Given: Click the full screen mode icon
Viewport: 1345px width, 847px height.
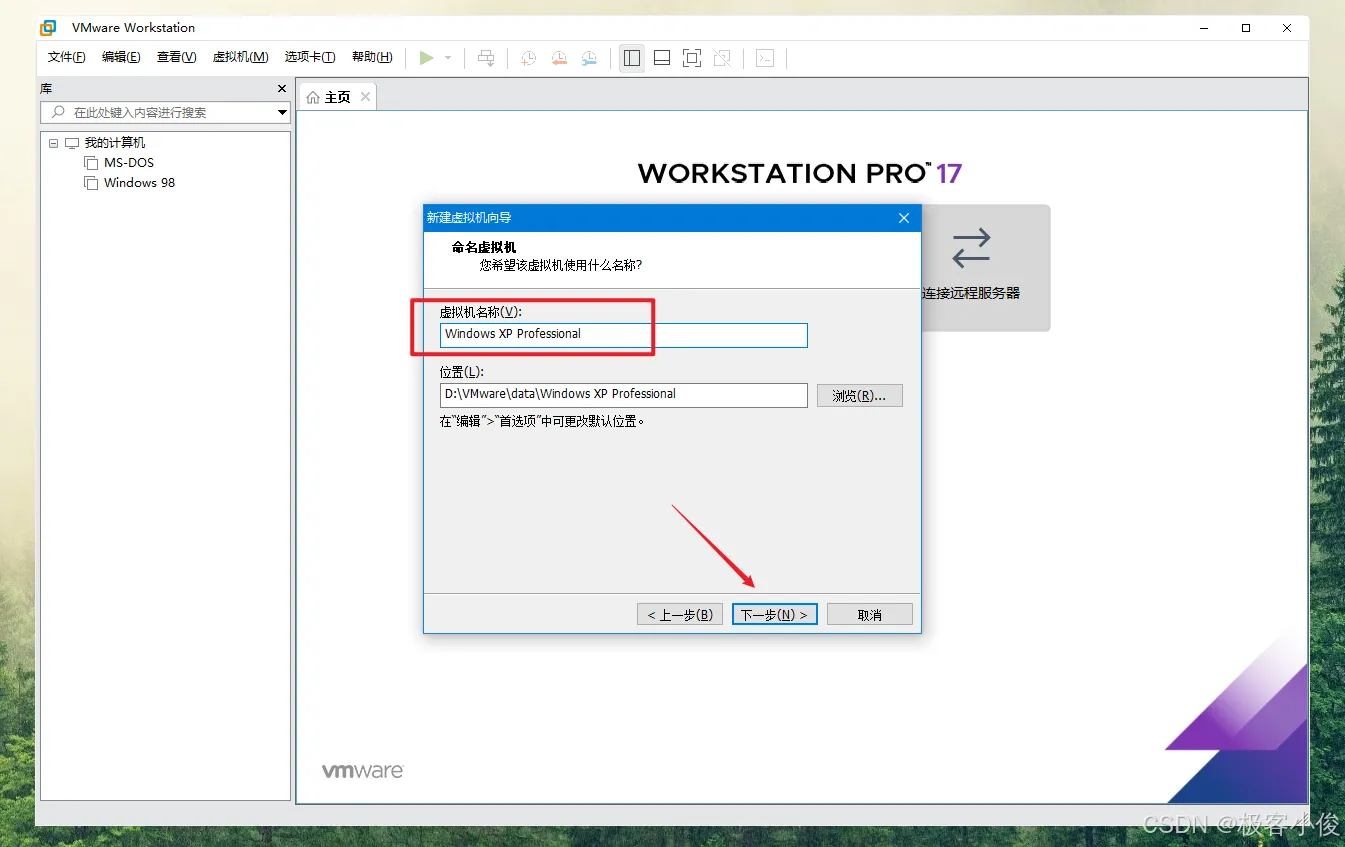Looking at the screenshot, I should click(x=692, y=58).
